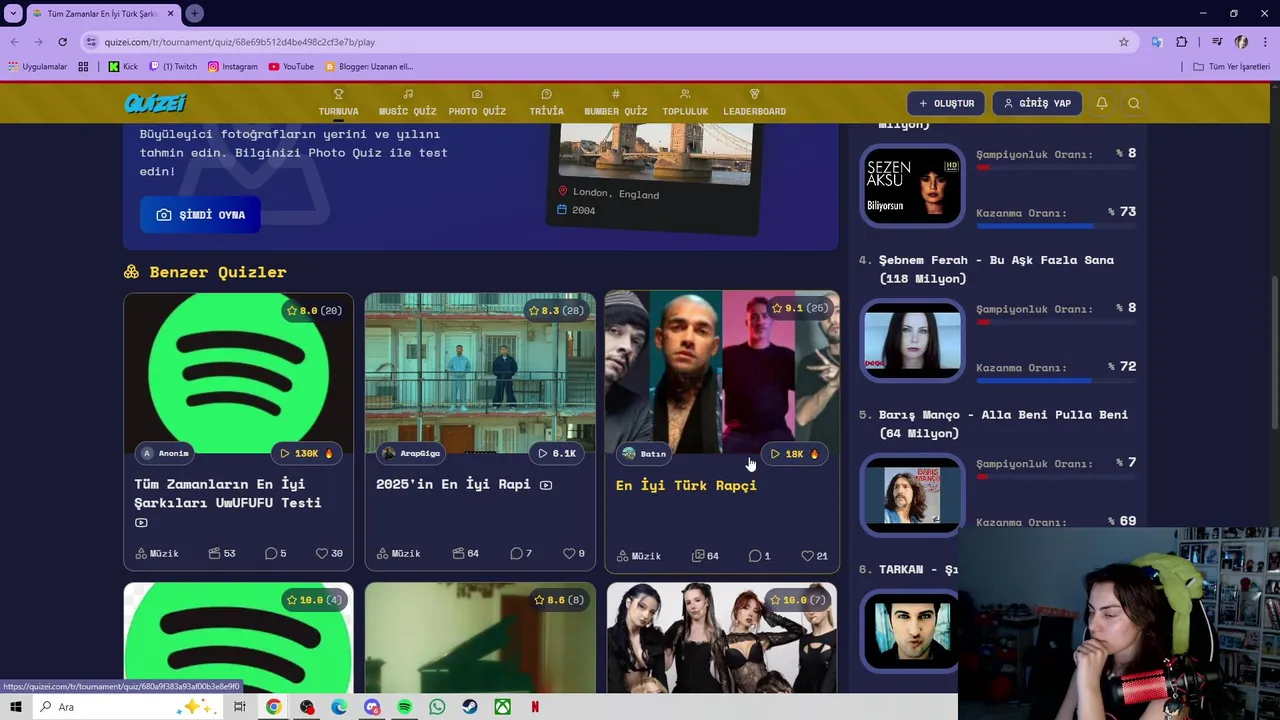Open Tüm Yer İşaretleri bookmarks folder
The height and width of the screenshot is (720, 1280).
[x=1232, y=66]
